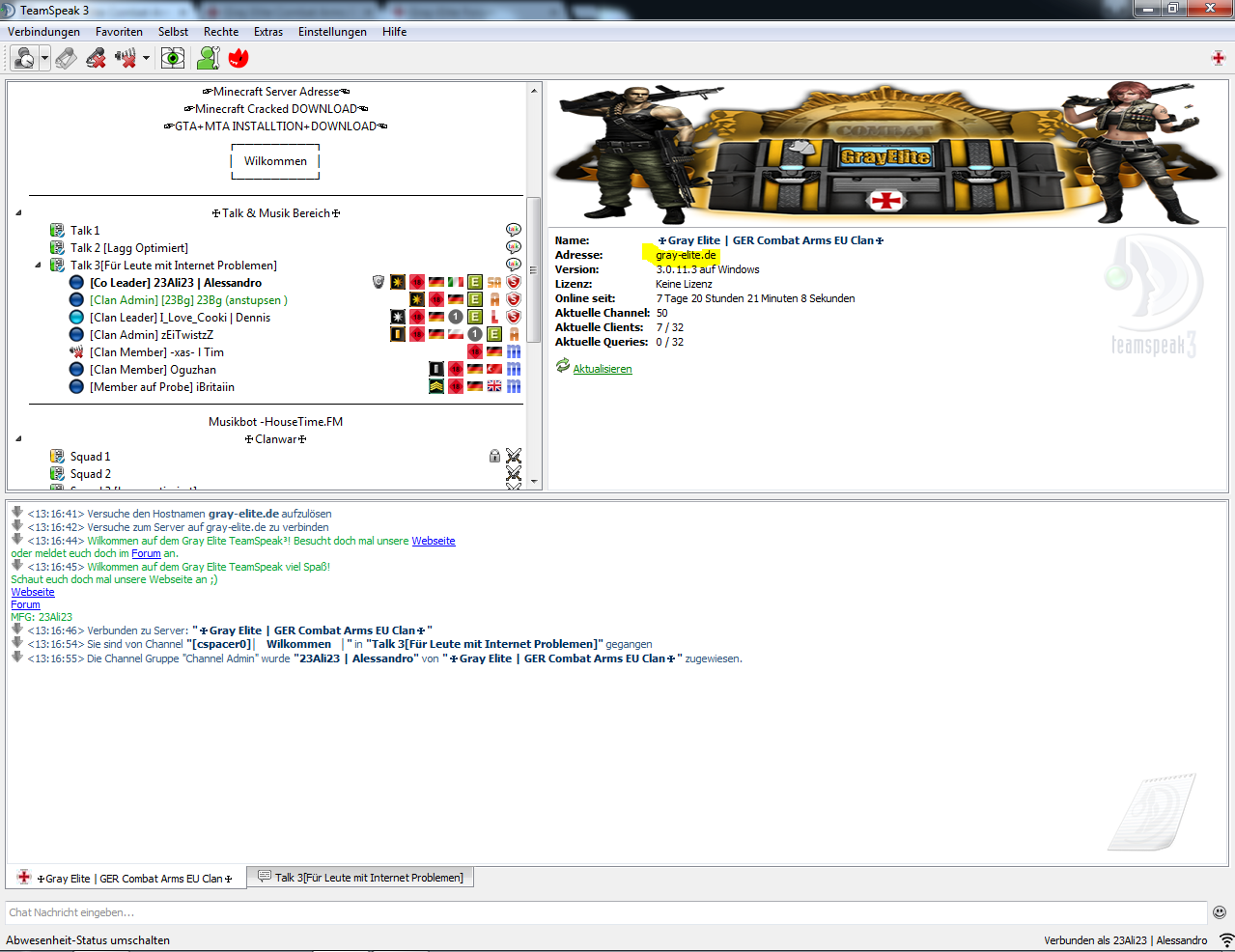Open the connect button dropdown arrow
The height and width of the screenshot is (952, 1235).
point(44,58)
